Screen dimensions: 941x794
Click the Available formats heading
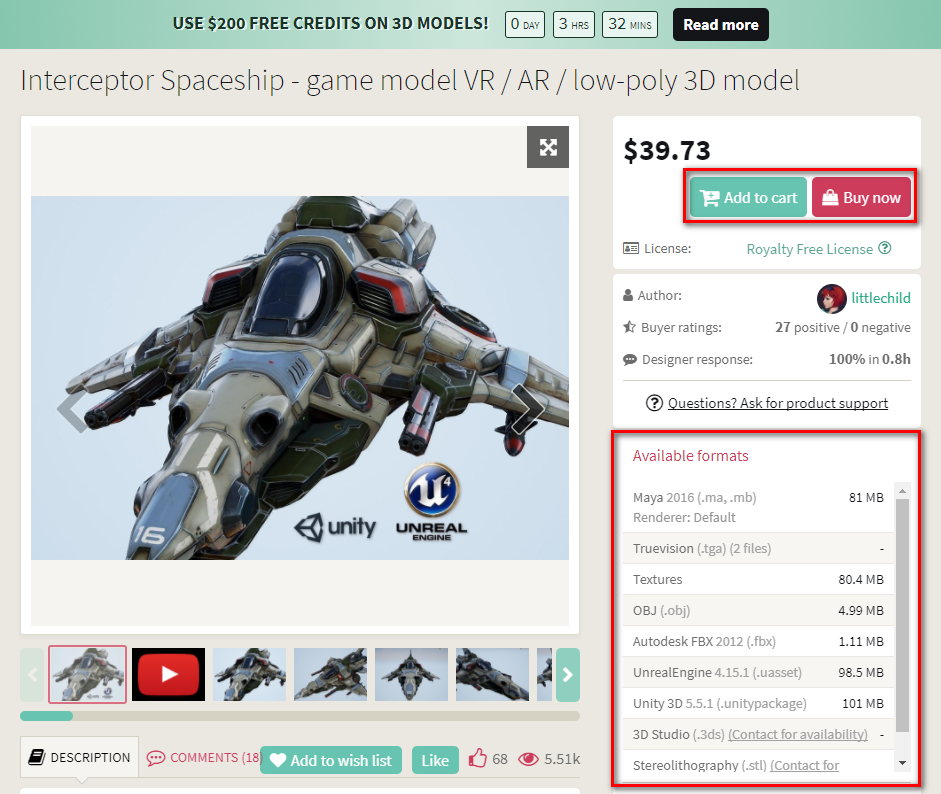coord(690,456)
